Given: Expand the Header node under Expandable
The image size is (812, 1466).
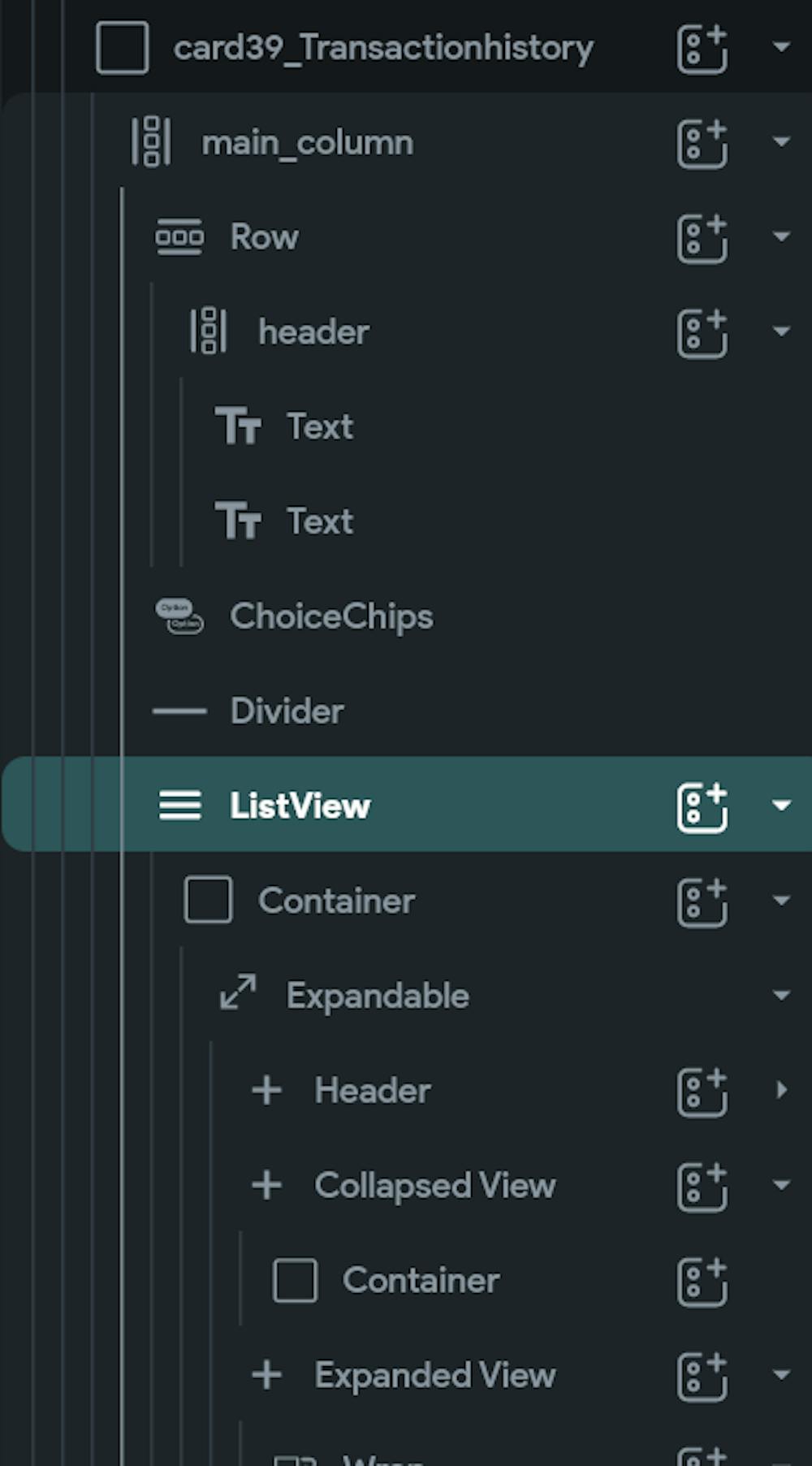Looking at the screenshot, I should (781, 1090).
